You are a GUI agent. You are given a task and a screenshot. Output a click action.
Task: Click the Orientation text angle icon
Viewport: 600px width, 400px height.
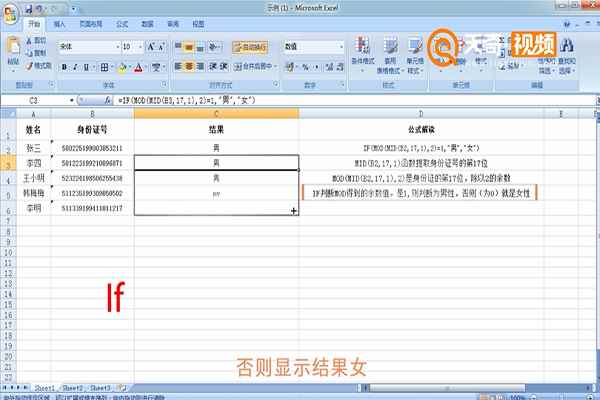(x=213, y=47)
